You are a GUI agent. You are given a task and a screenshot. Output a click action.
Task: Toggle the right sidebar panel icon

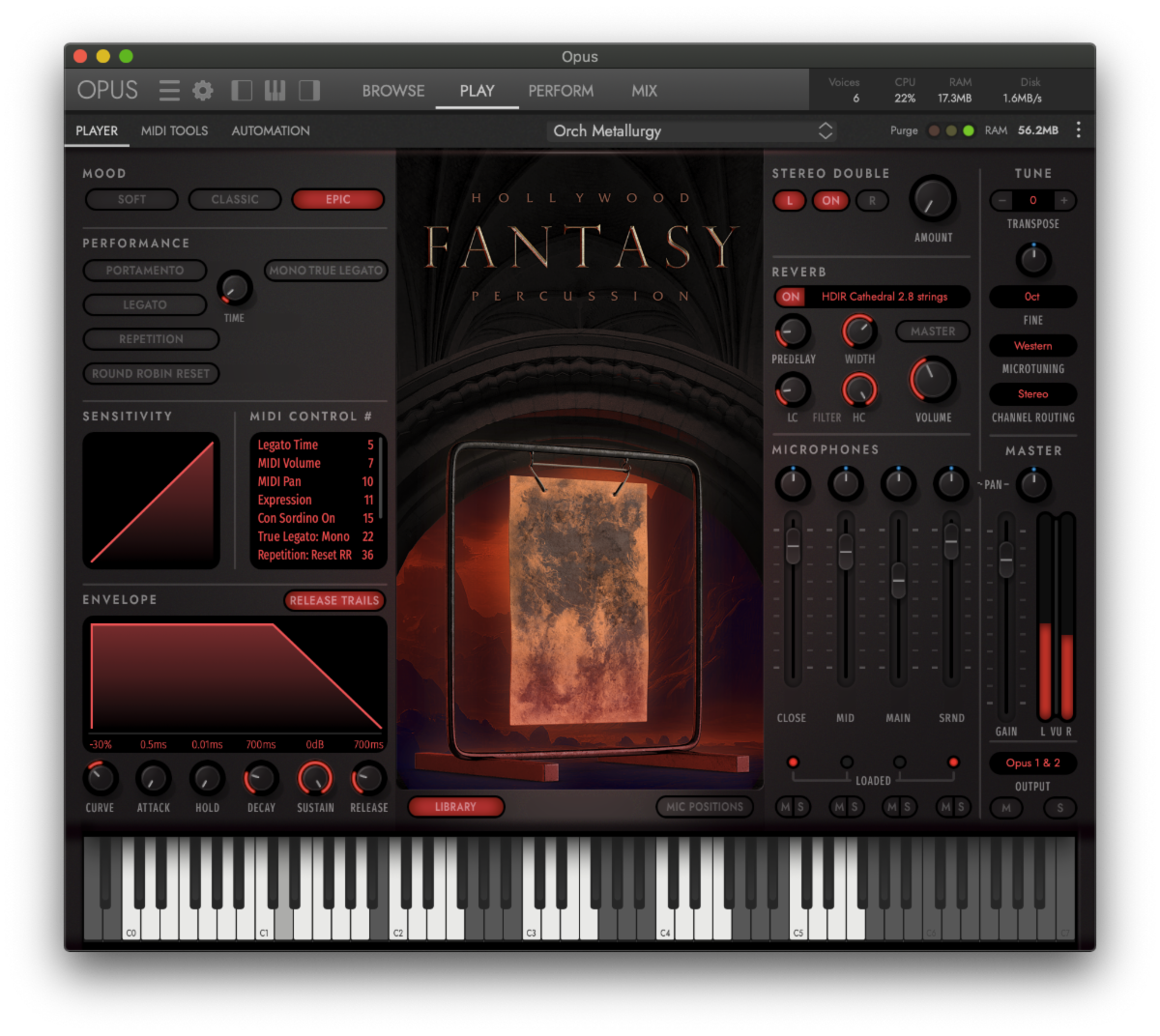pos(309,91)
